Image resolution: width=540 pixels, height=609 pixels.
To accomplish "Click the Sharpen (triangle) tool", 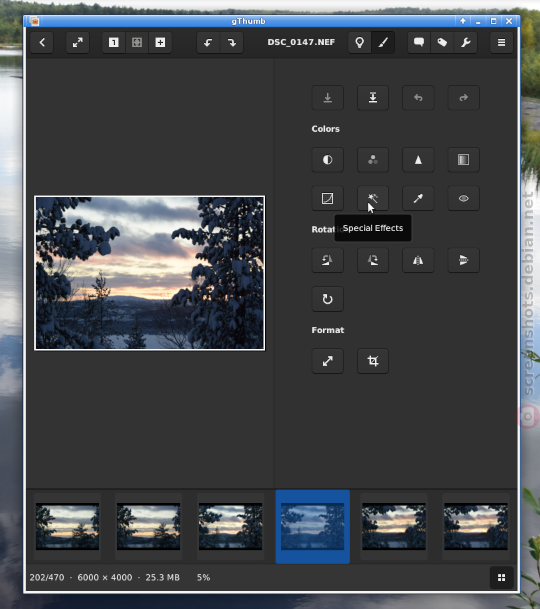I will [418, 160].
